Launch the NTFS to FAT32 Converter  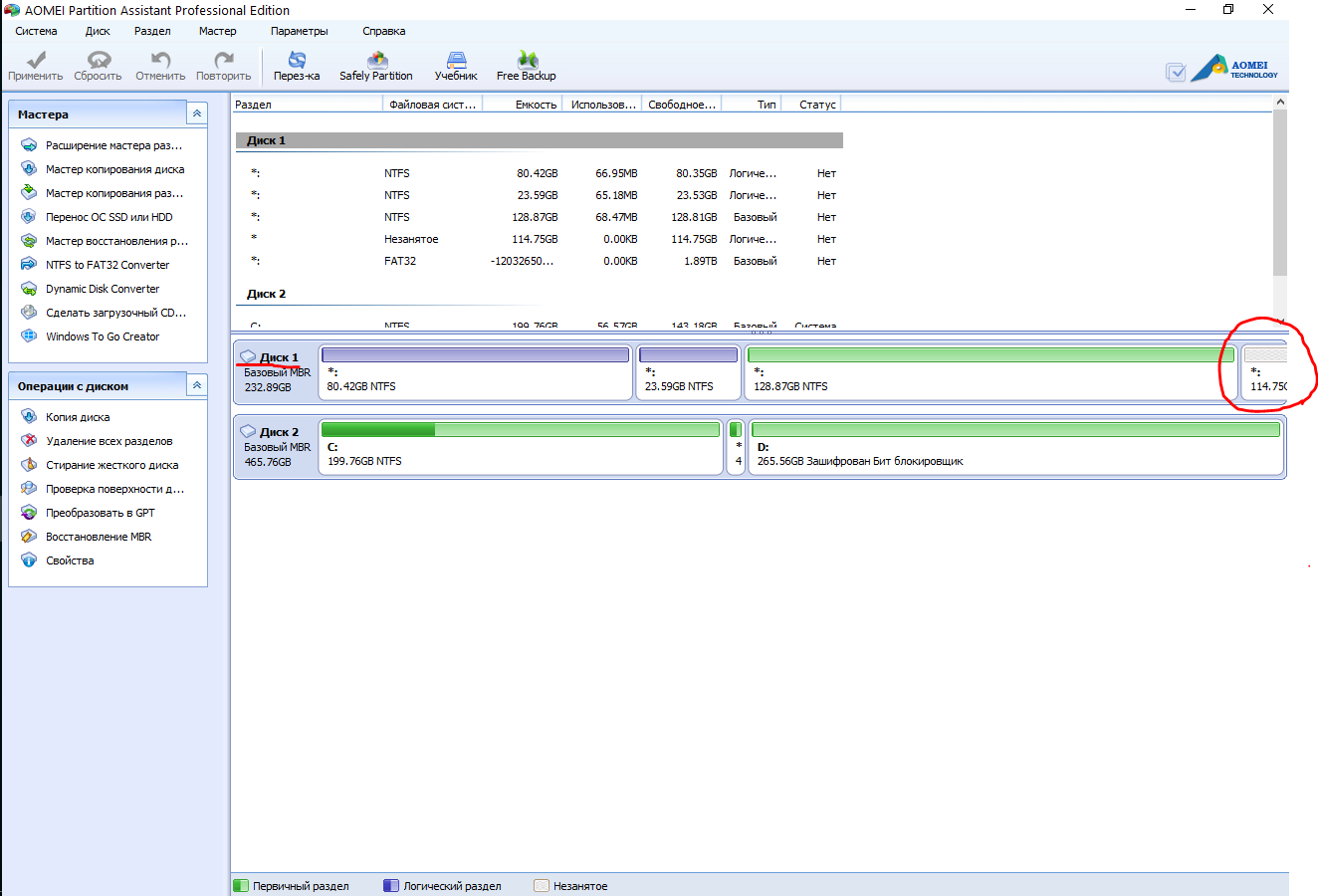pos(96,265)
